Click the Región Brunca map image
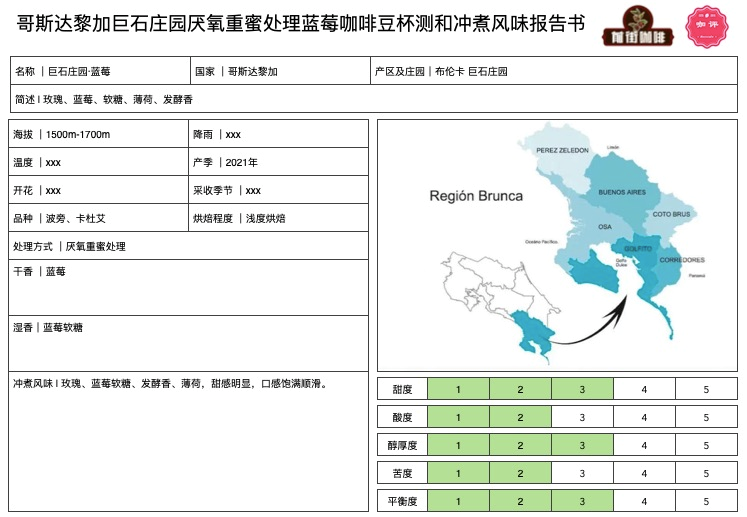This screenshot has width=747, height=517. (557, 245)
